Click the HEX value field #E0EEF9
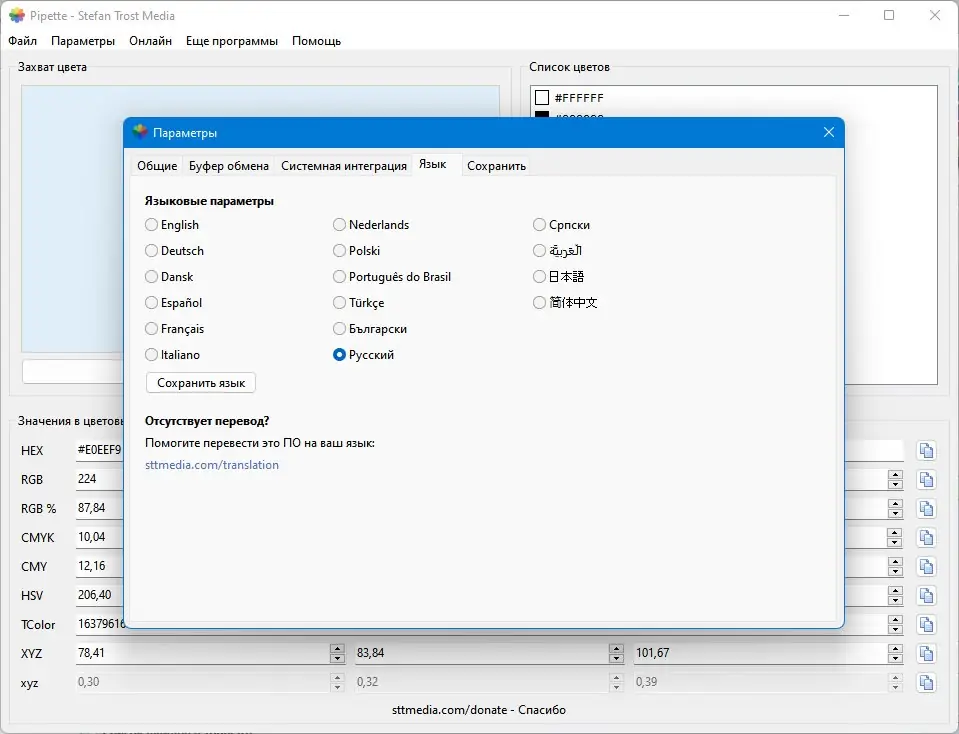 [100, 450]
